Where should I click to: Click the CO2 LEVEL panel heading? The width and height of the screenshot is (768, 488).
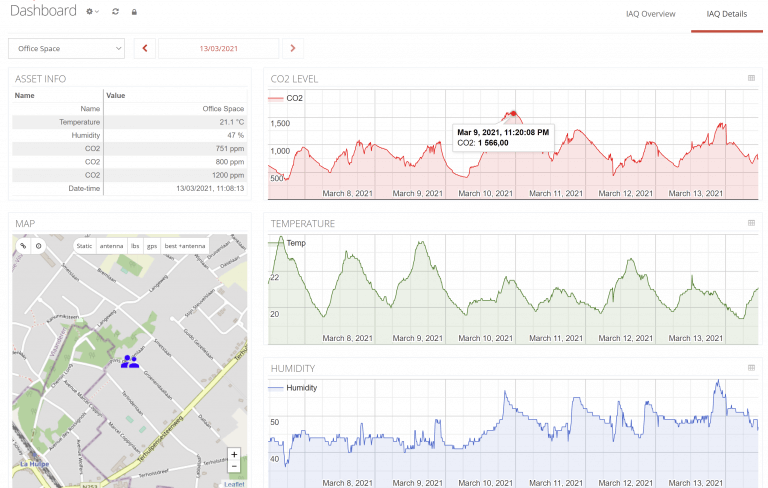294,79
